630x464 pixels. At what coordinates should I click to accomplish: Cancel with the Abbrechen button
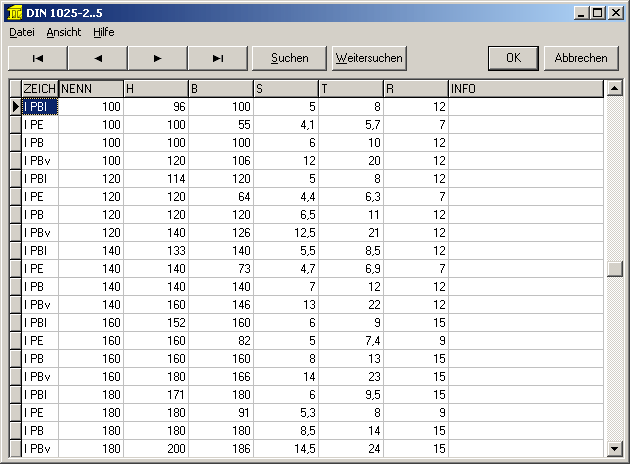(581, 58)
